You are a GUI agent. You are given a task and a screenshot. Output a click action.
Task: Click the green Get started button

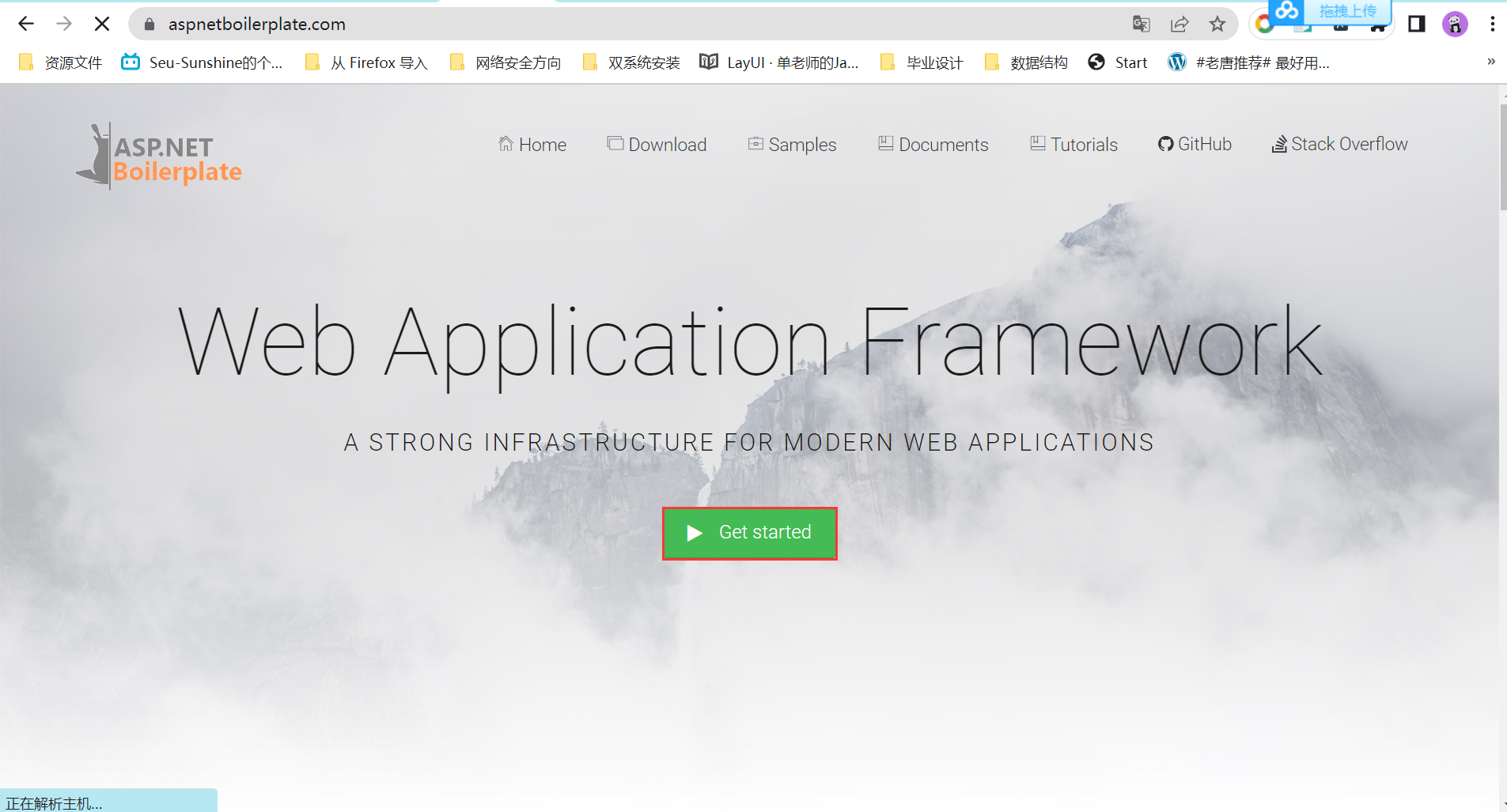pyautogui.click(x=750, y=534)
